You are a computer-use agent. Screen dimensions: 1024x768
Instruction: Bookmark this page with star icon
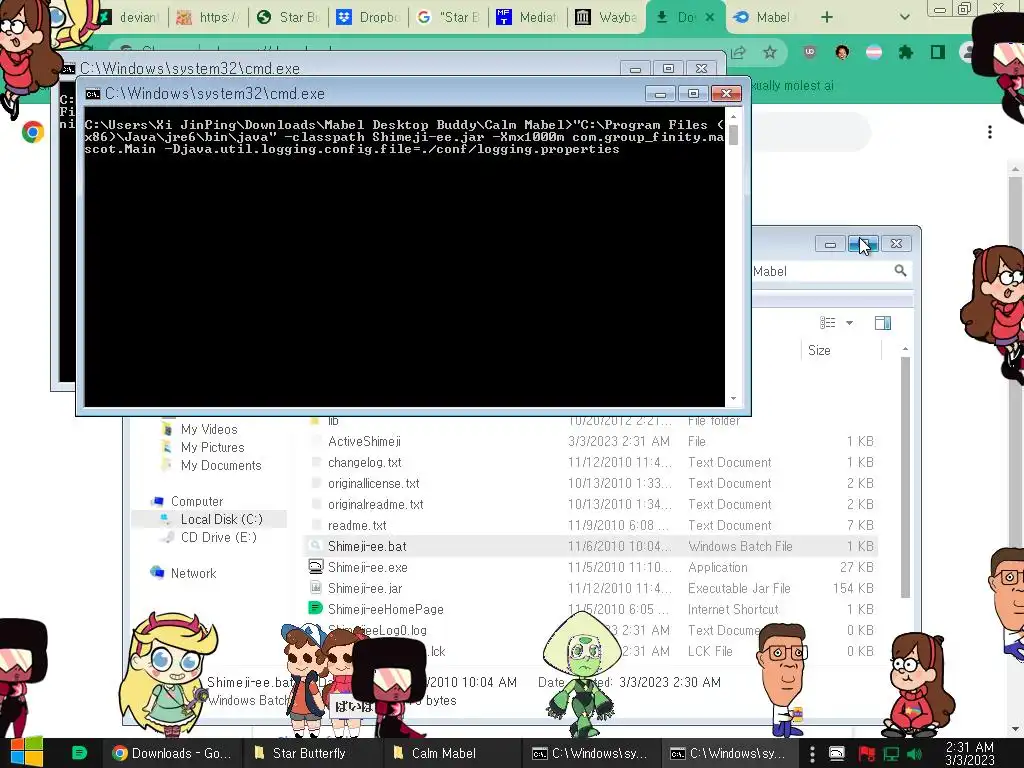tap(770, 52)
